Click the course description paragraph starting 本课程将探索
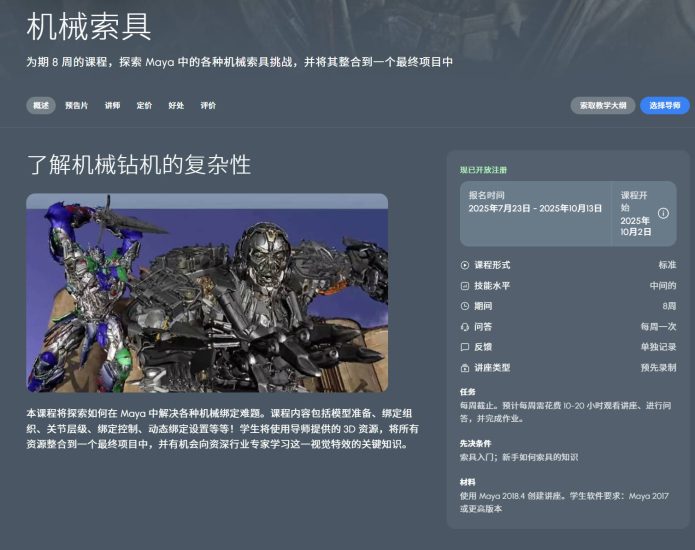This screenshot has width=695, height=550. point(223,429)
